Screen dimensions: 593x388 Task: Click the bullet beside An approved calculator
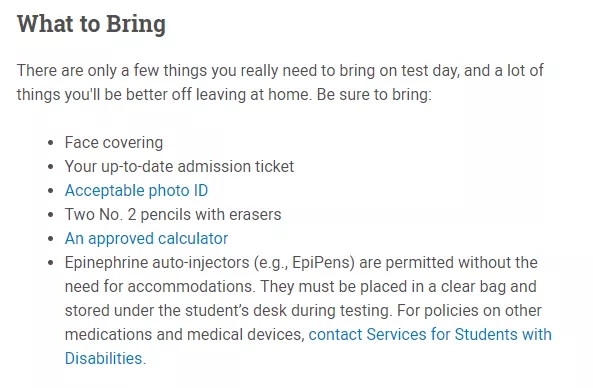point(51,239)
